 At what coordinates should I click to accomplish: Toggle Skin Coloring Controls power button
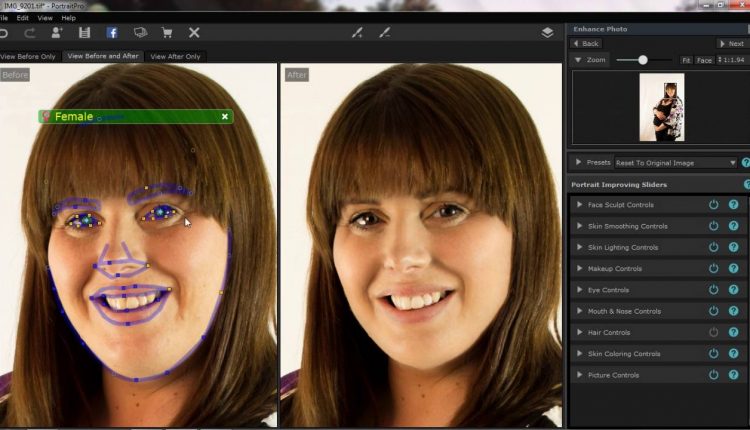(x=713, y=353)
